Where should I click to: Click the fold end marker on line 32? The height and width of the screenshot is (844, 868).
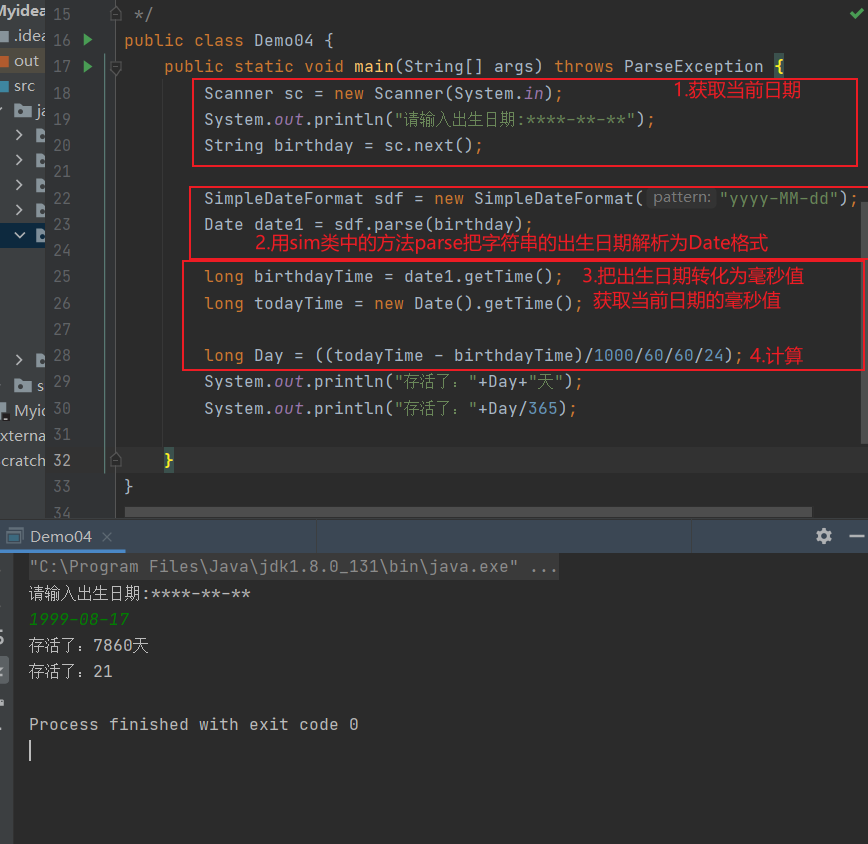pyautogui.click(x=116, y=460)
